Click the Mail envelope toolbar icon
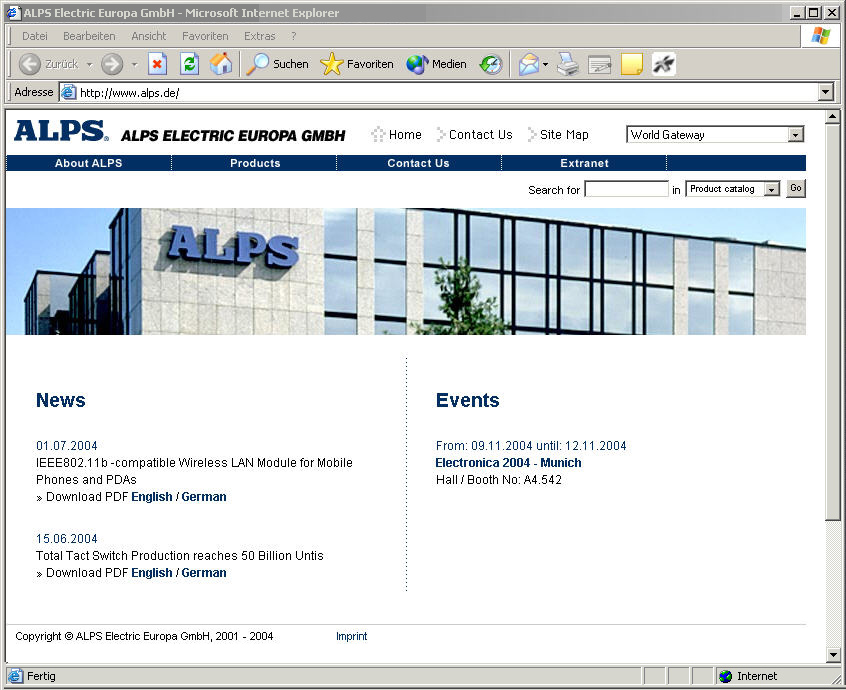The image size is (846, 690). [x=529, y=64]
